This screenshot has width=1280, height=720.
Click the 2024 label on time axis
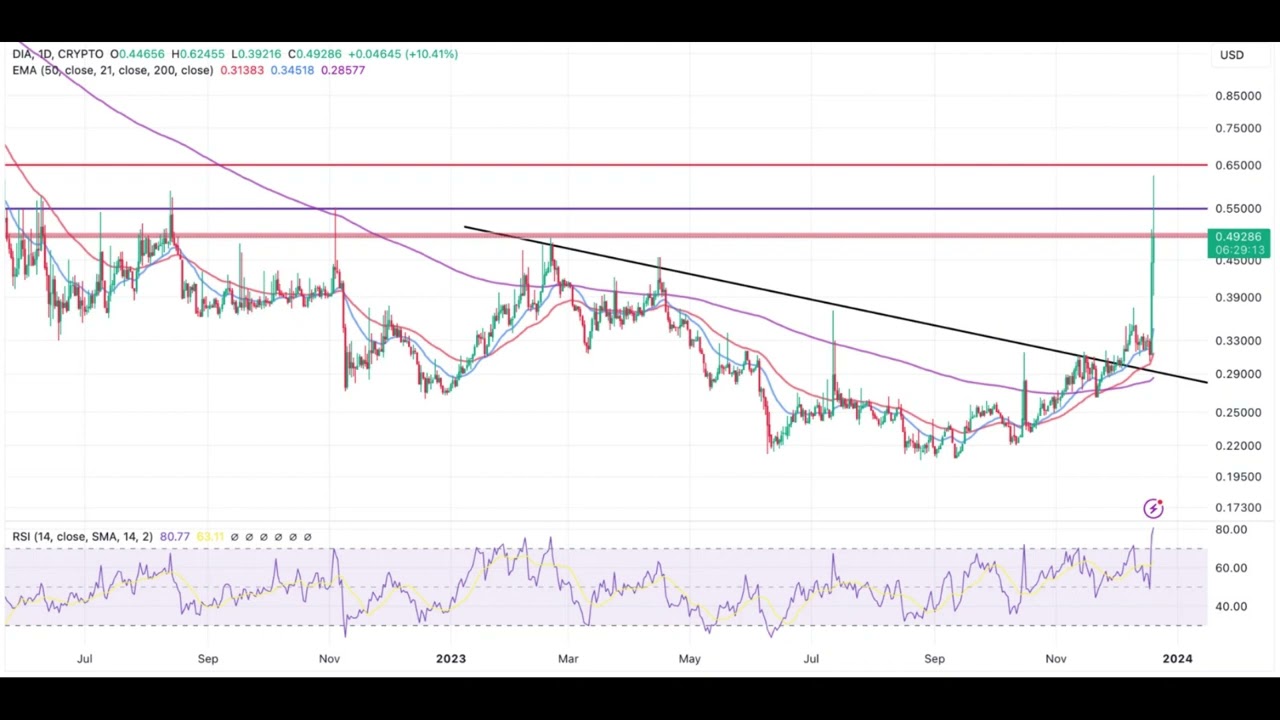(1177, 658)
